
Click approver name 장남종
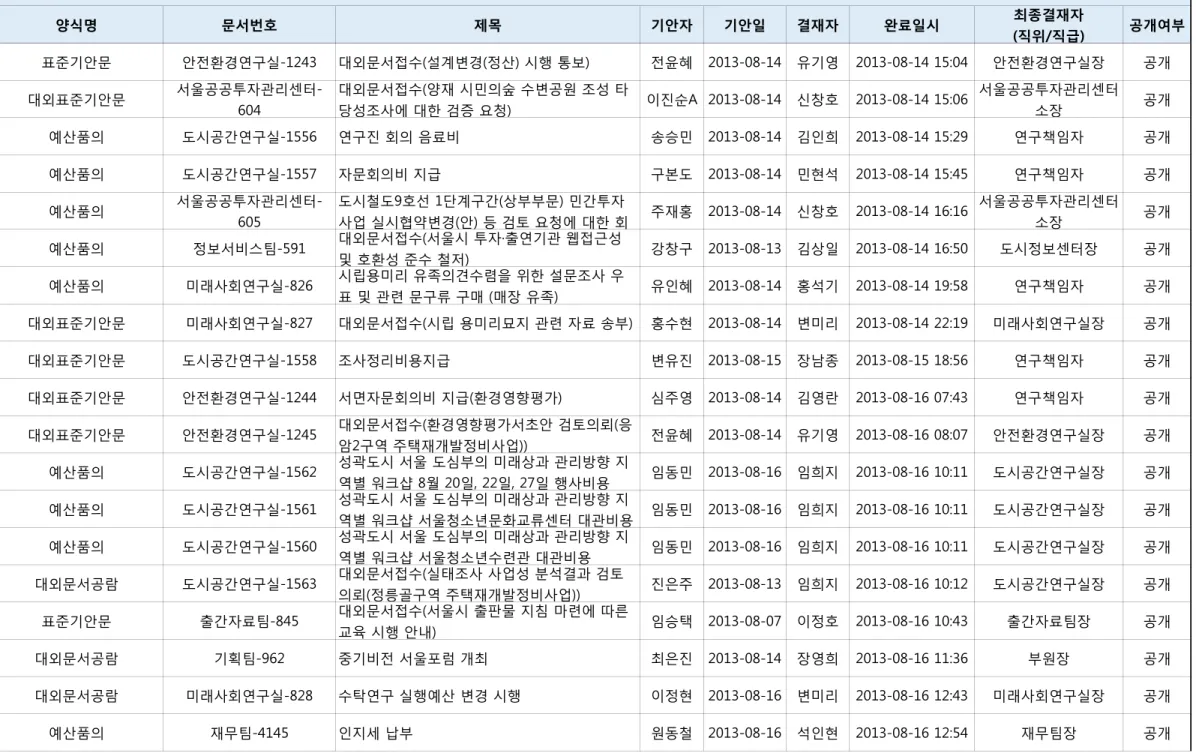click(818, 361)
